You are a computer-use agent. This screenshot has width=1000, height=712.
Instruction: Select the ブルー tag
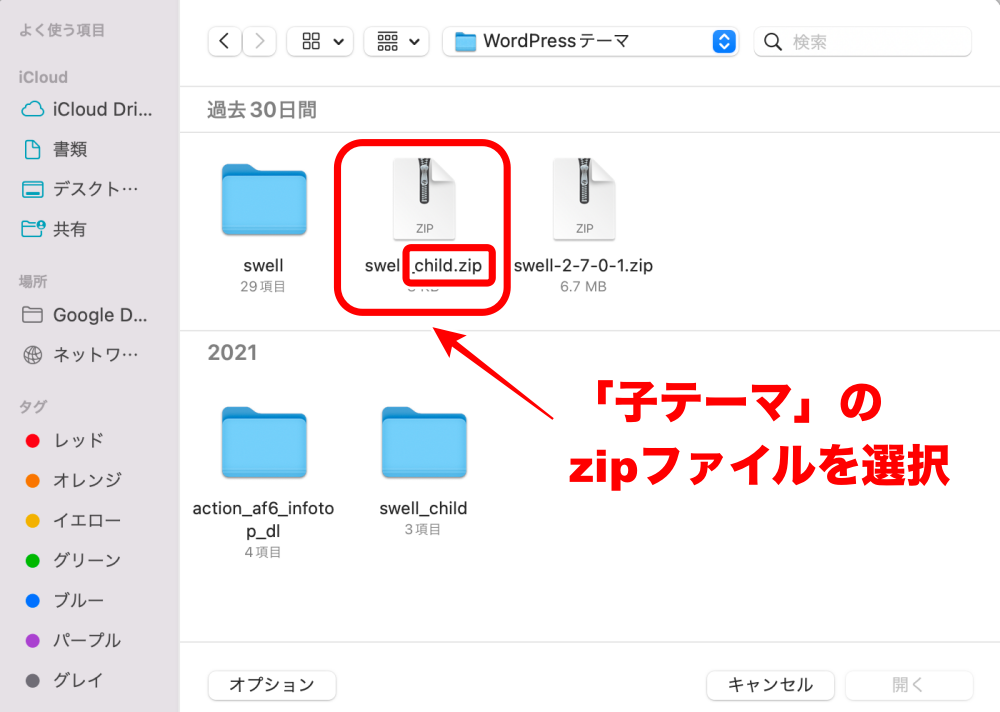pyautogui.click(x=64, y=600)
